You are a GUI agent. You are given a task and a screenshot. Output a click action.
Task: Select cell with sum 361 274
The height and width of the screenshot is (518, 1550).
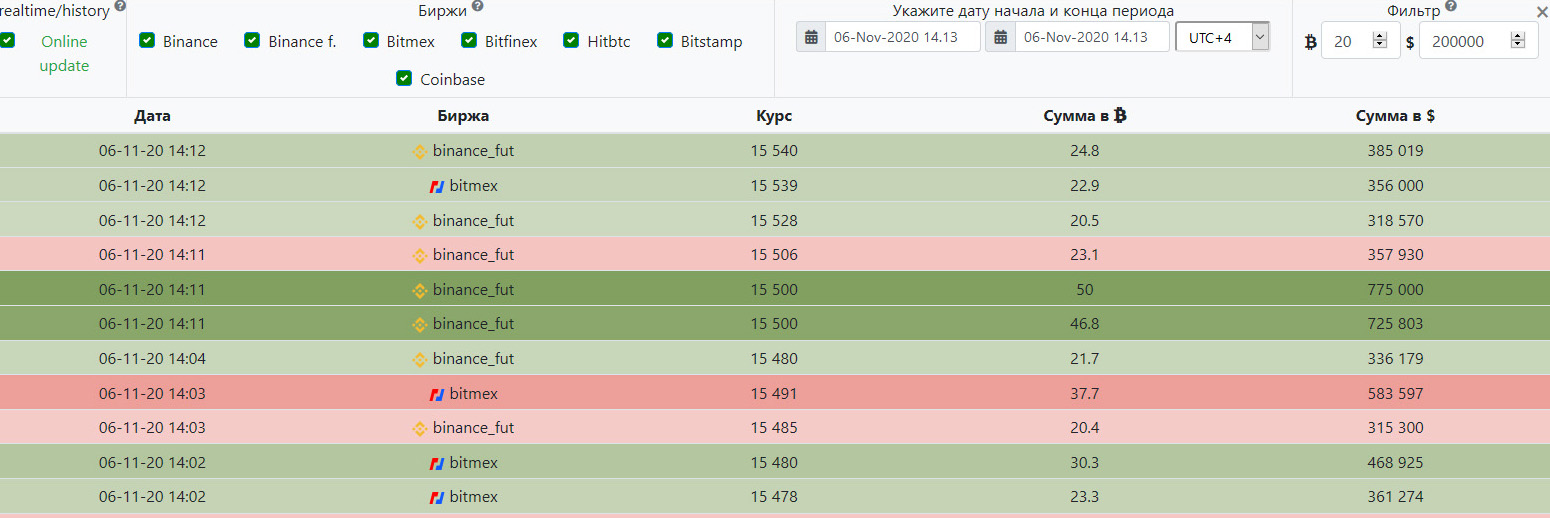pyautogui.click(x=1395, y=496)
